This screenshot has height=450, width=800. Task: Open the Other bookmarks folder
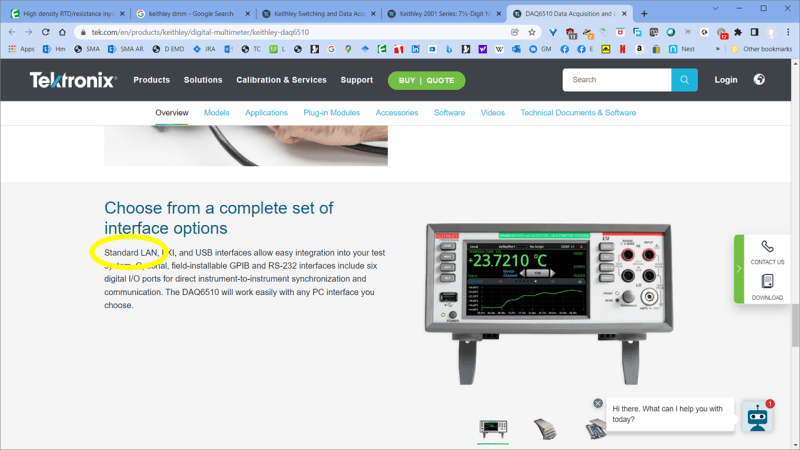tap(762, 49)
